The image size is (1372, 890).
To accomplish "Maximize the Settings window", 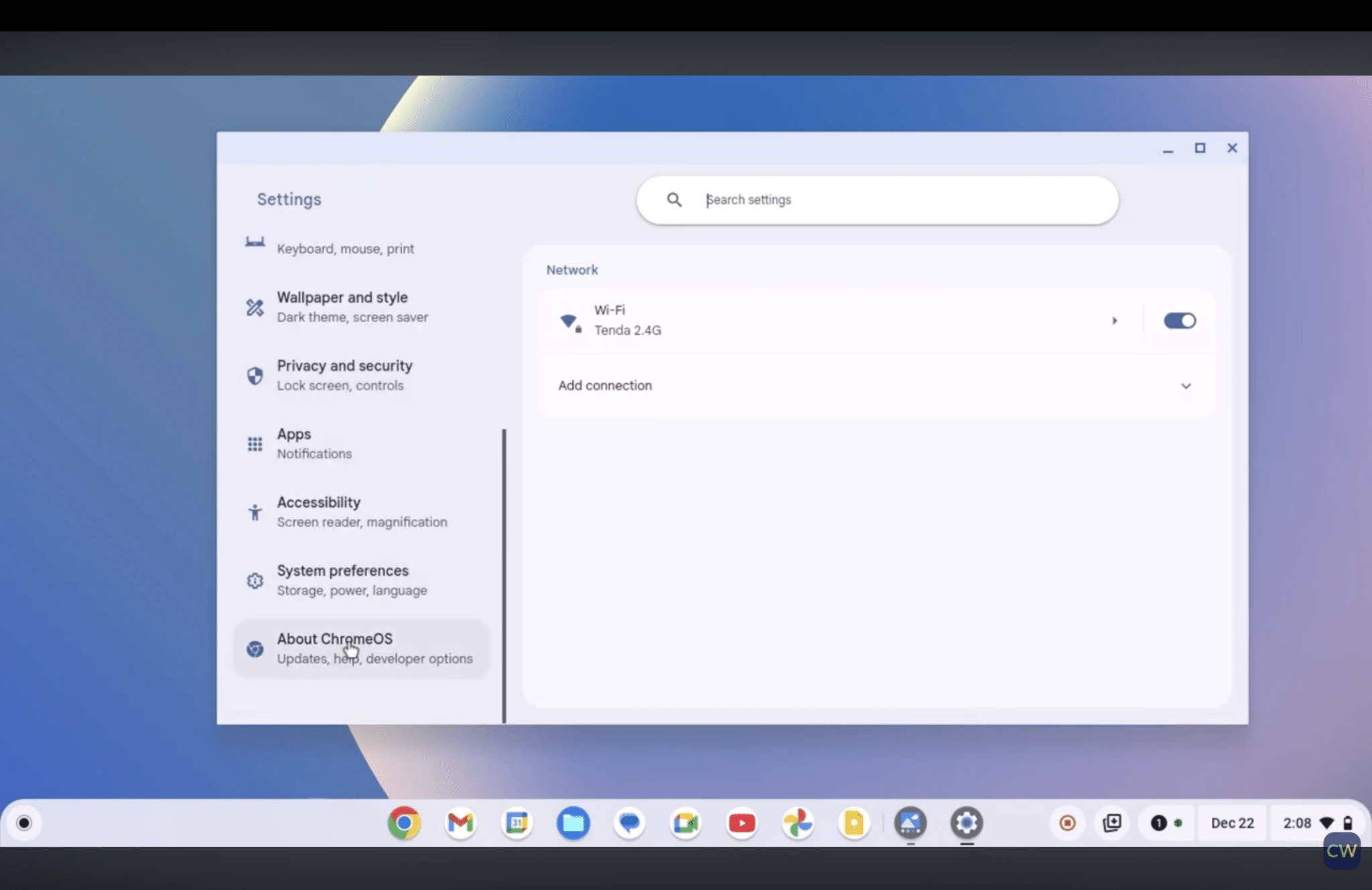I will click(x=1200, y=149).
